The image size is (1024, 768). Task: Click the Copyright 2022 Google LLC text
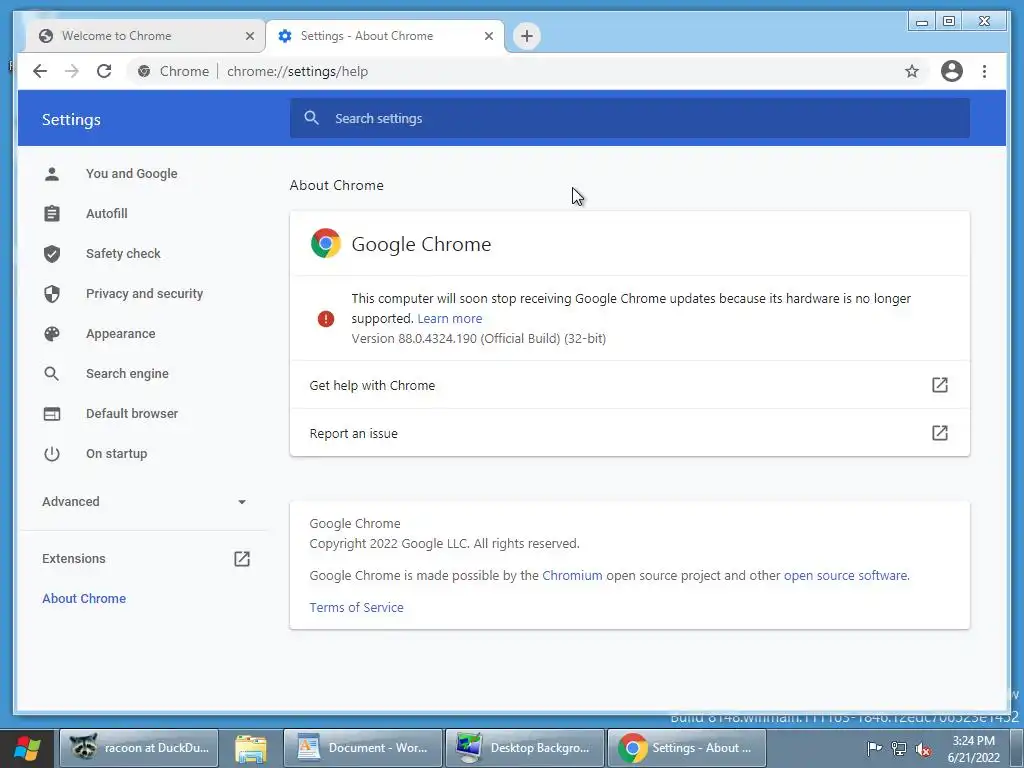(444, 543)
